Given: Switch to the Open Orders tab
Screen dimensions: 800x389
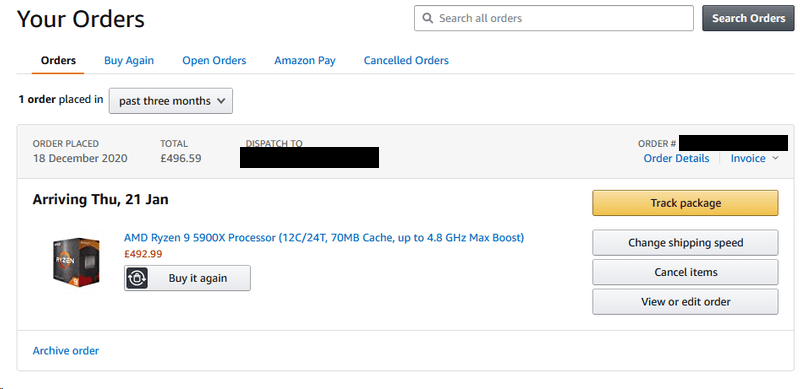Looking at the screenshot, I should 214,60.
